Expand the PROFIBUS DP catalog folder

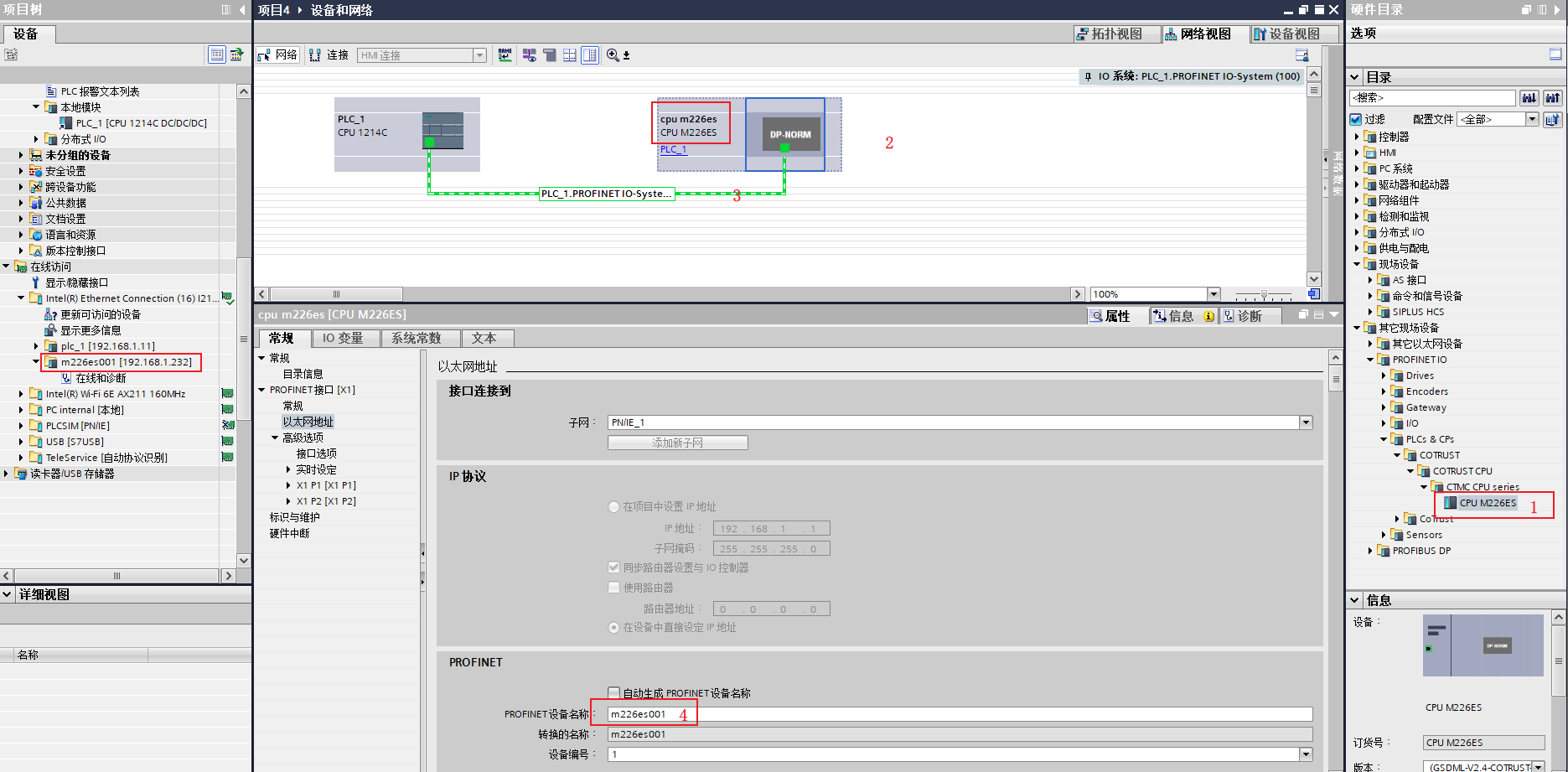pos(1370,551)
